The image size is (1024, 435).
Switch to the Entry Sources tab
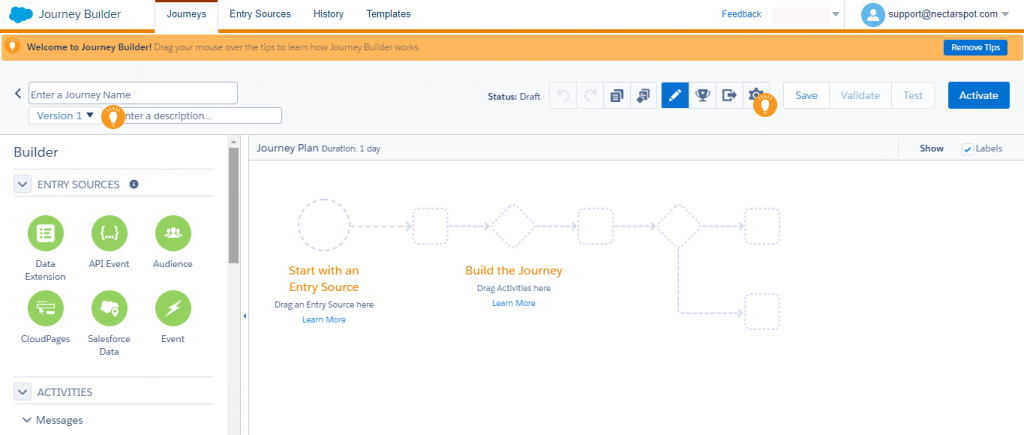point(260,14)
